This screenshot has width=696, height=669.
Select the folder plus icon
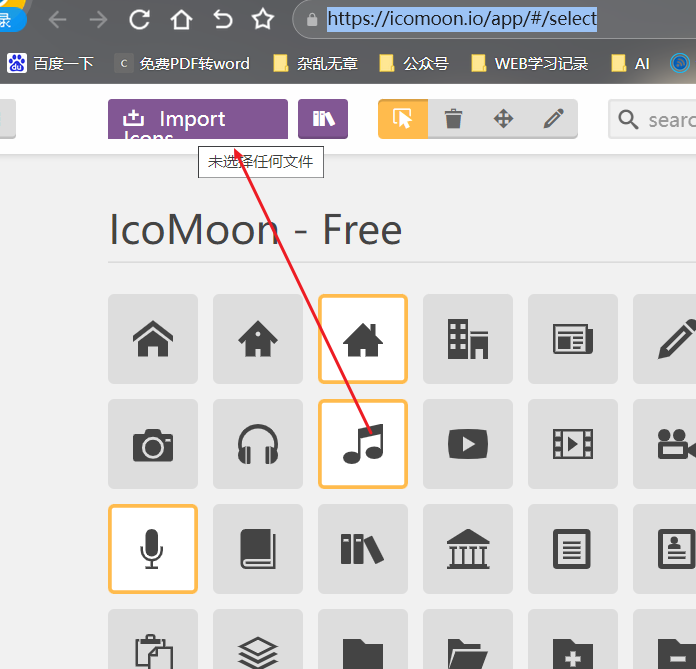click(x=573, y=639)
